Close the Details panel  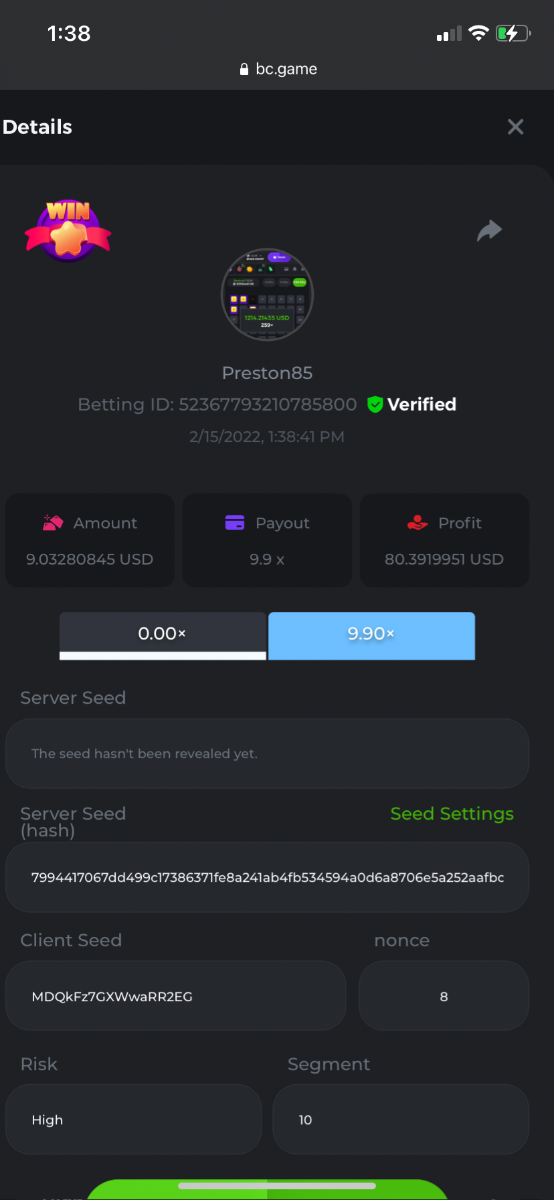(x=515, y=127)
